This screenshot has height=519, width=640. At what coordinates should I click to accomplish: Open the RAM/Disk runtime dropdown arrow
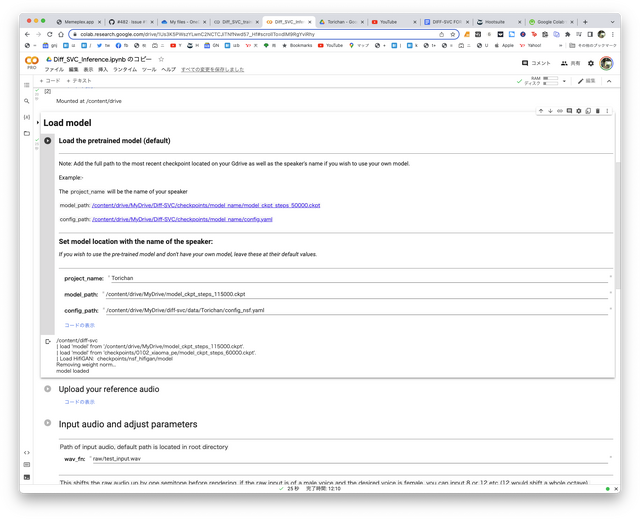(564, 81)
